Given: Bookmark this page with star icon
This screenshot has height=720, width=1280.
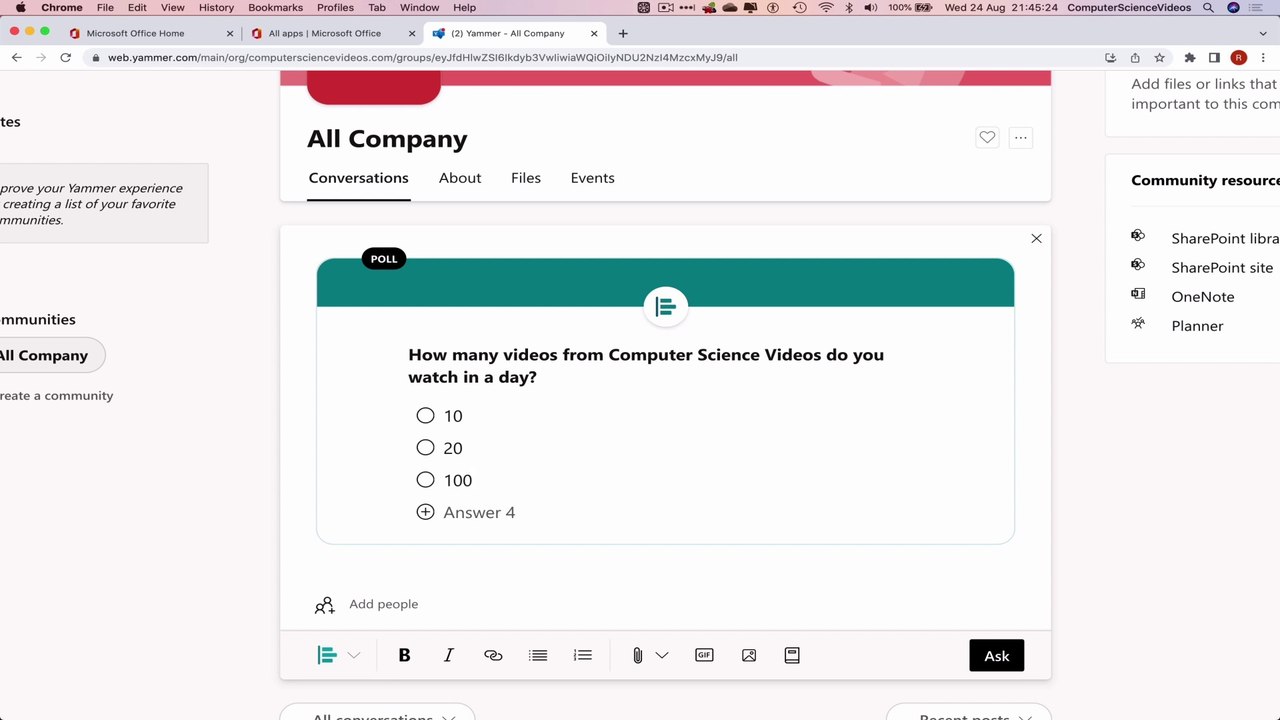Looking at the screenshot, I should click(x=1160, y=57).
